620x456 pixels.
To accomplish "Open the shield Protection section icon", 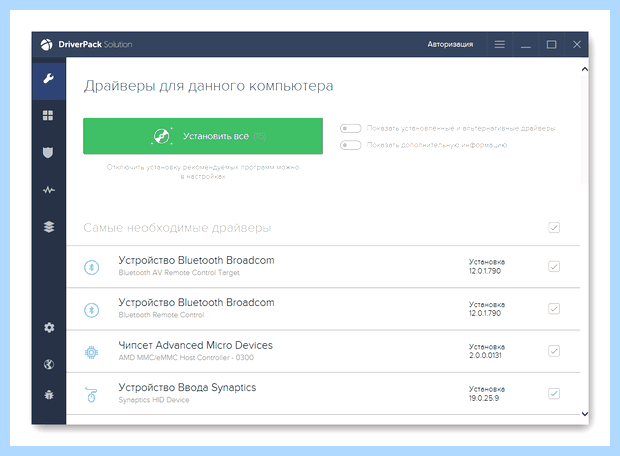I will click(x=48, y=152).
